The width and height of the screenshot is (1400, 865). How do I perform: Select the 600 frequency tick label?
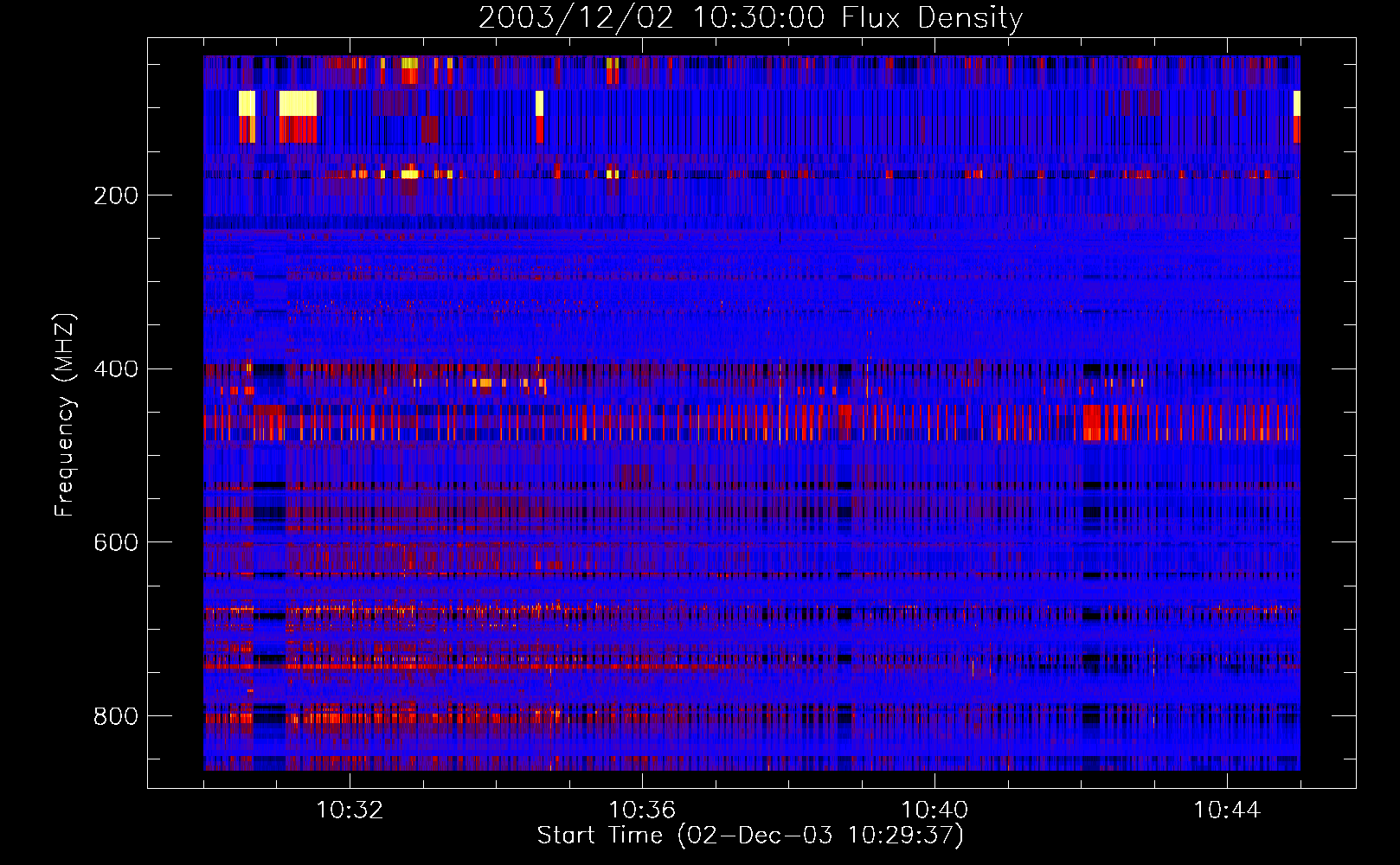[x=116, y=542]
